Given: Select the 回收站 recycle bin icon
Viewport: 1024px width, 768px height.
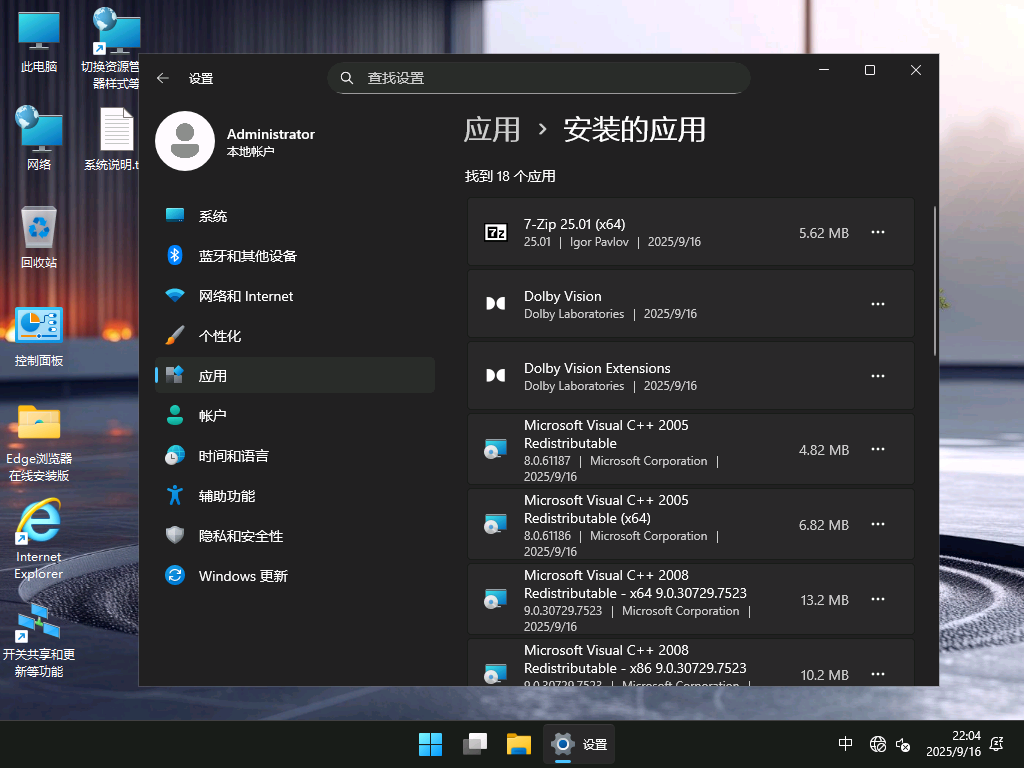Looking at the screenshot, I should tap(39, 238).
